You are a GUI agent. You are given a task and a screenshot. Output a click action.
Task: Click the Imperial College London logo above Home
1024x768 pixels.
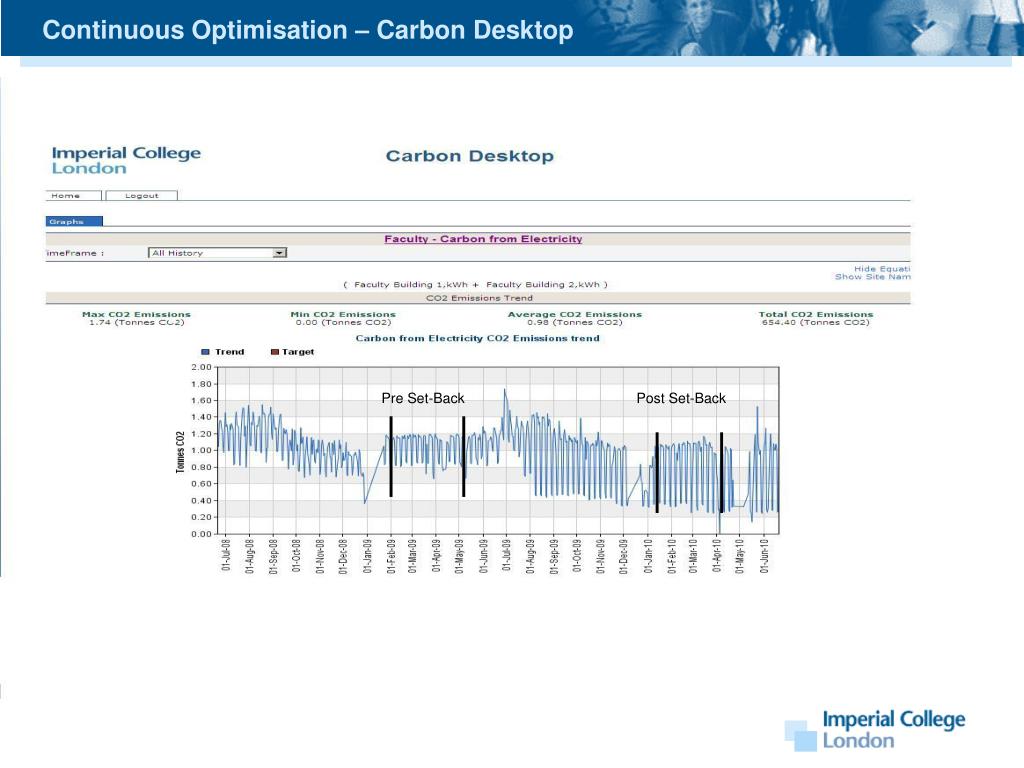click(x=126, y=161)
